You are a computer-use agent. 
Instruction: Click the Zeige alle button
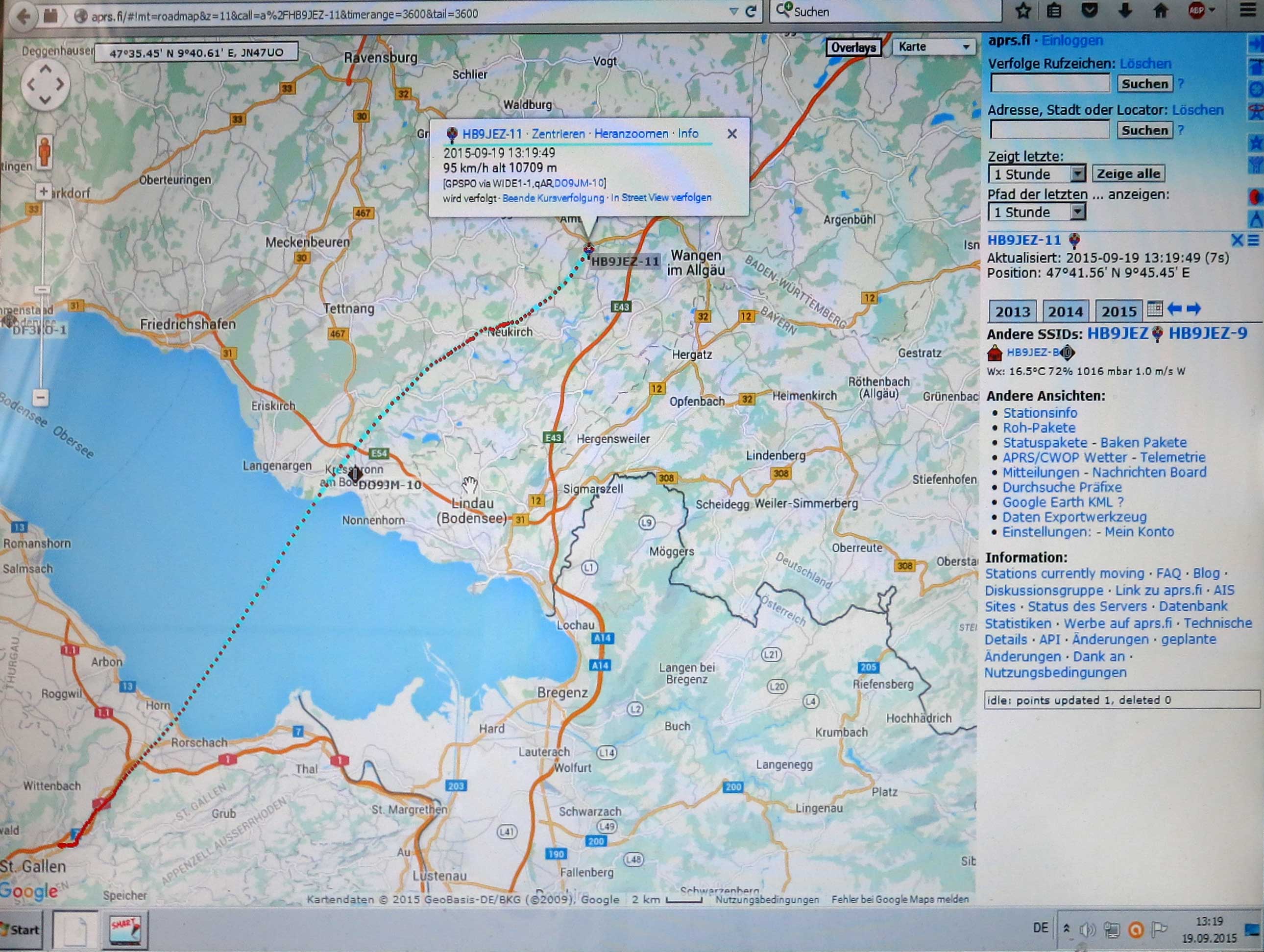[x=1128, y=174]
